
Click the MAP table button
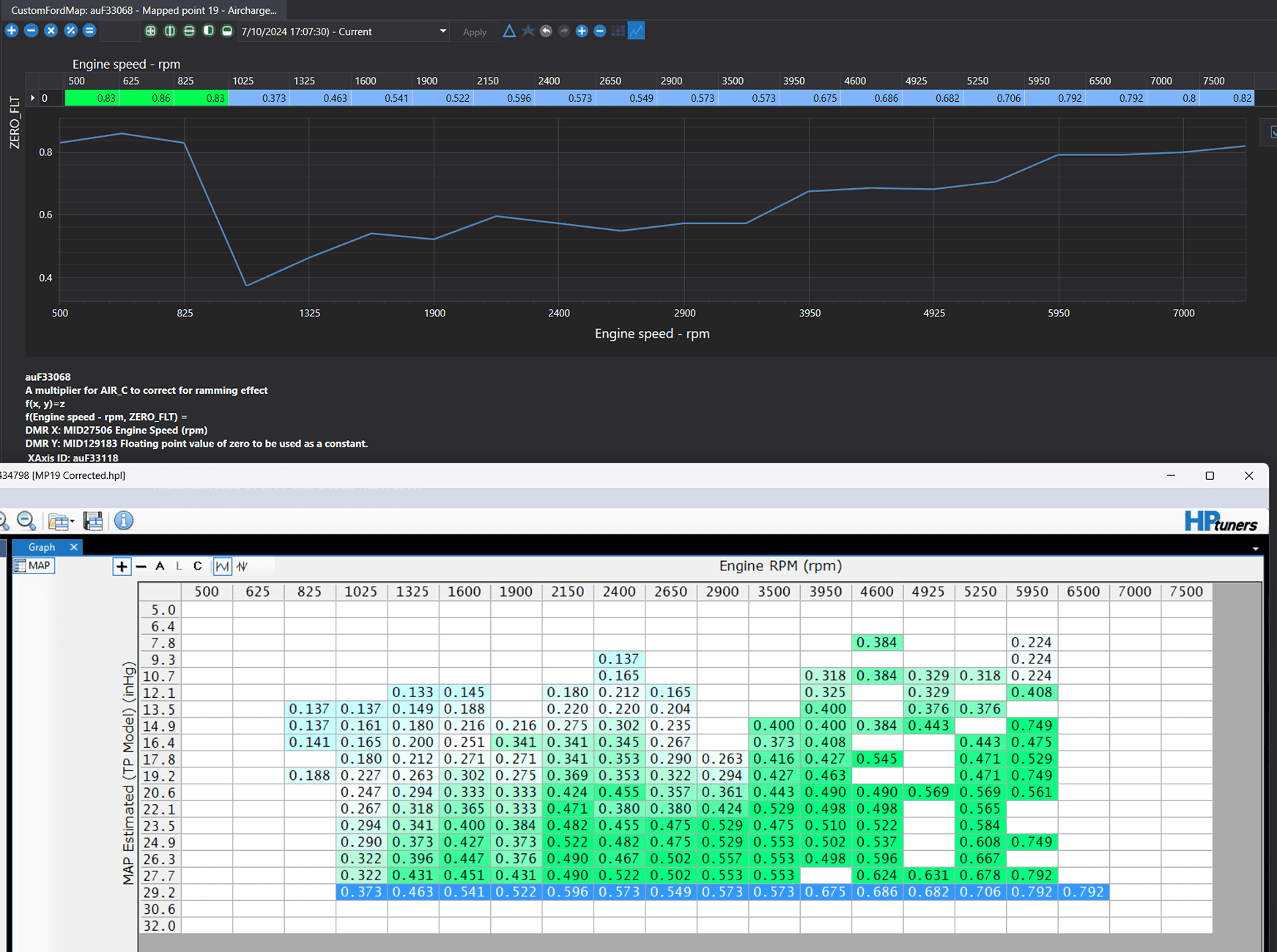click(34, 565)
